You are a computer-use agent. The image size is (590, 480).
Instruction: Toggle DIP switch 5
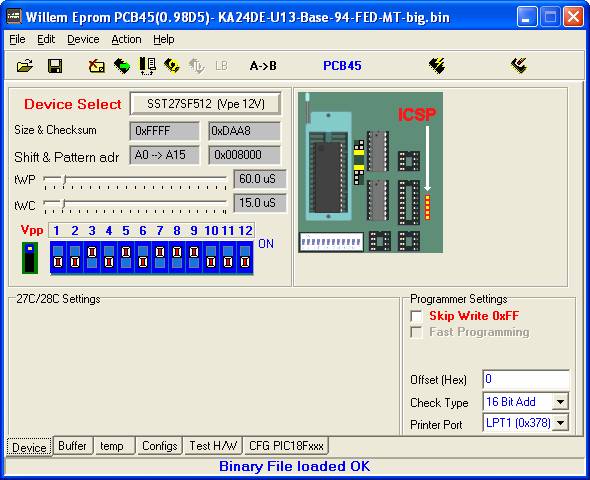(x=126, y=257)
